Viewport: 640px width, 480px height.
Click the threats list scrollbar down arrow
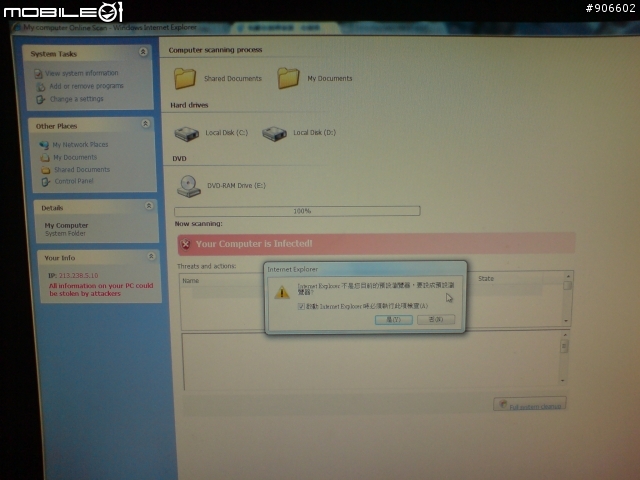(x=566, y=321)
